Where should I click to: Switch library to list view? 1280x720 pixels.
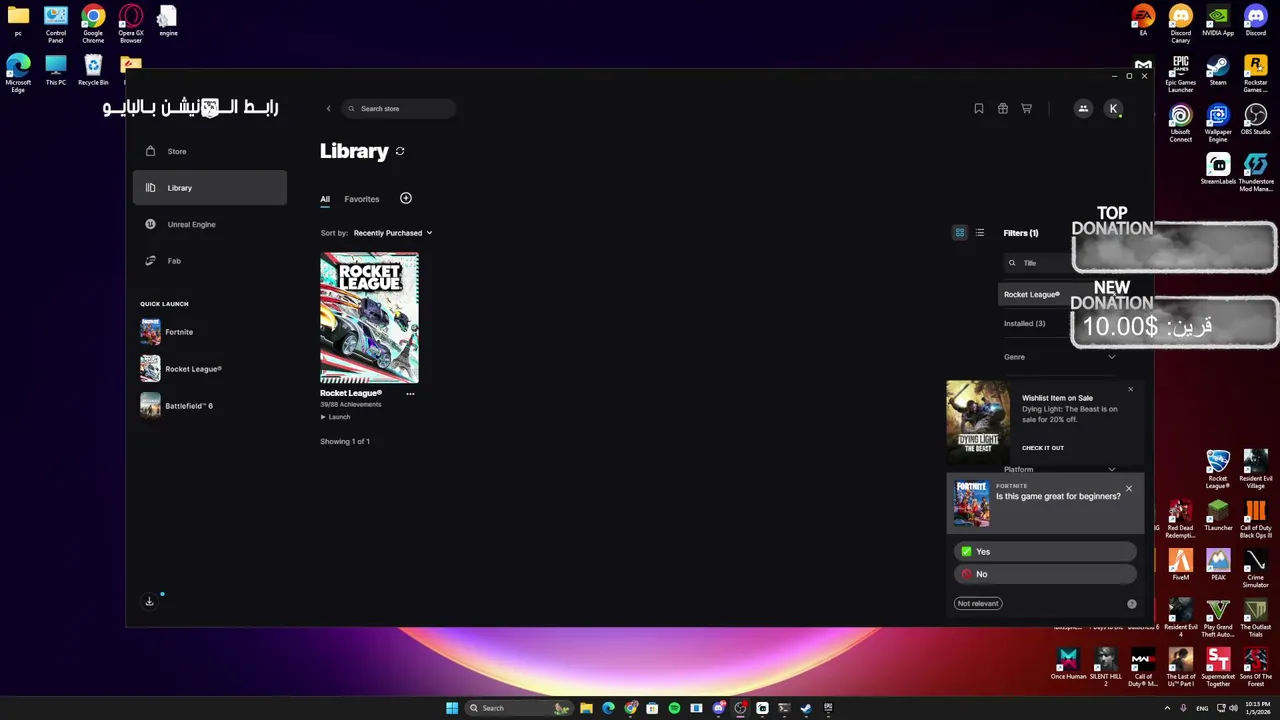(980, 233)
